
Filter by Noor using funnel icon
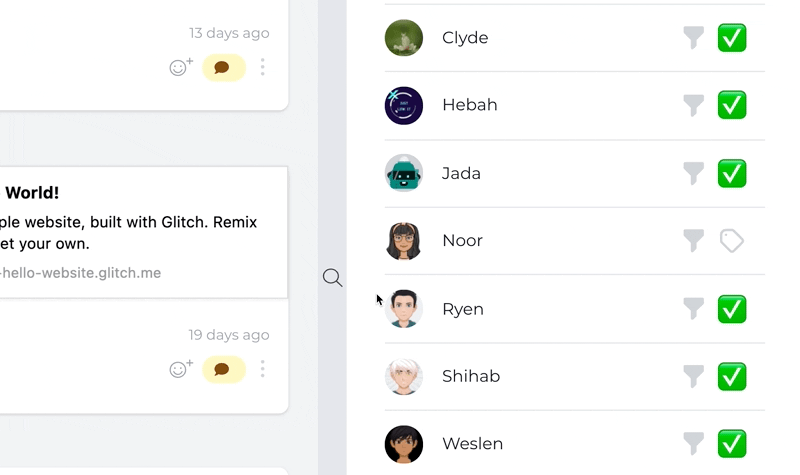click(693, 240)
